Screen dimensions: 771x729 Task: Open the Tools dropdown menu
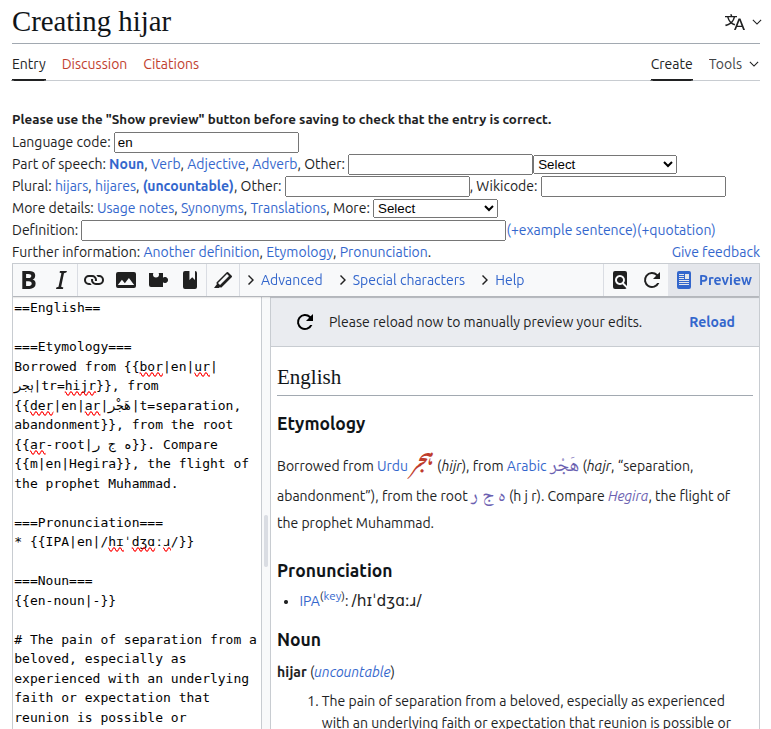734,64
